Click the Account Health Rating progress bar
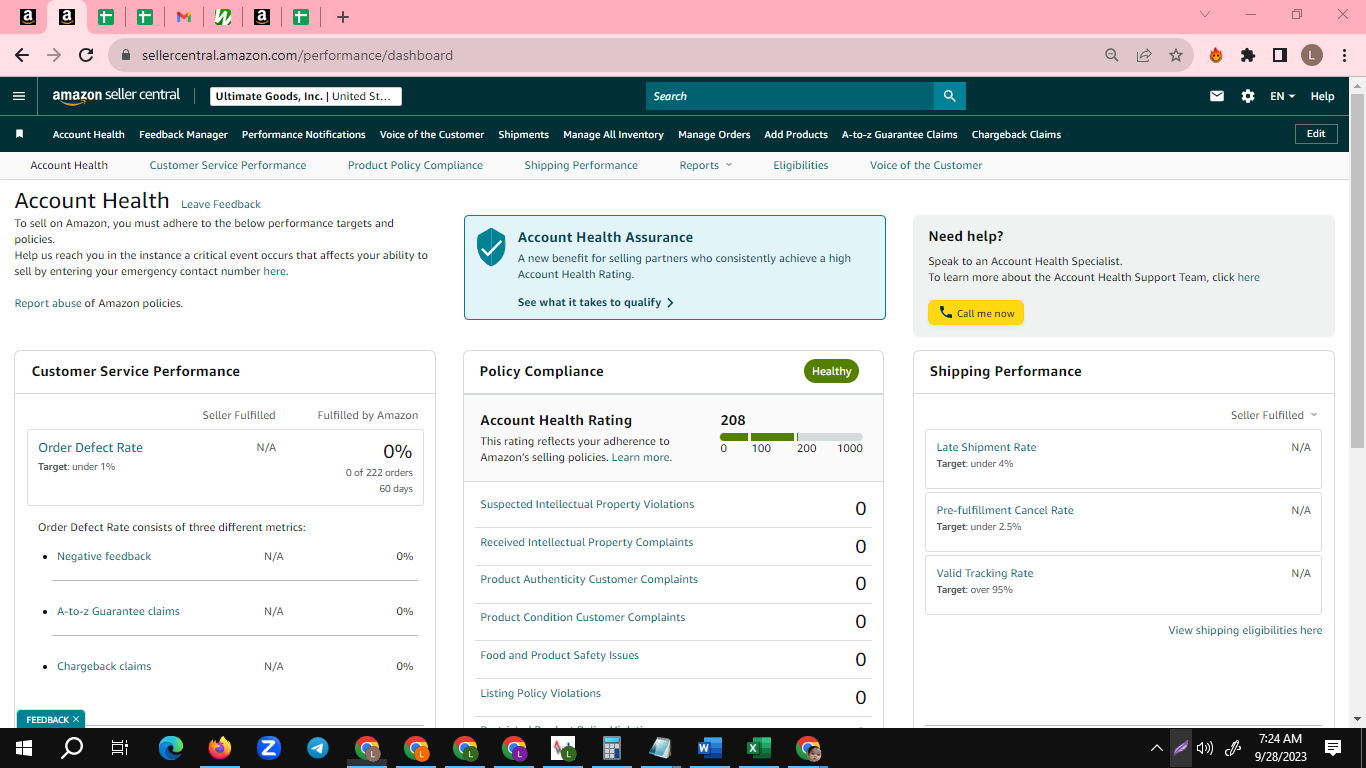Screen dimensions: 1366x768 tap(791, 437)
